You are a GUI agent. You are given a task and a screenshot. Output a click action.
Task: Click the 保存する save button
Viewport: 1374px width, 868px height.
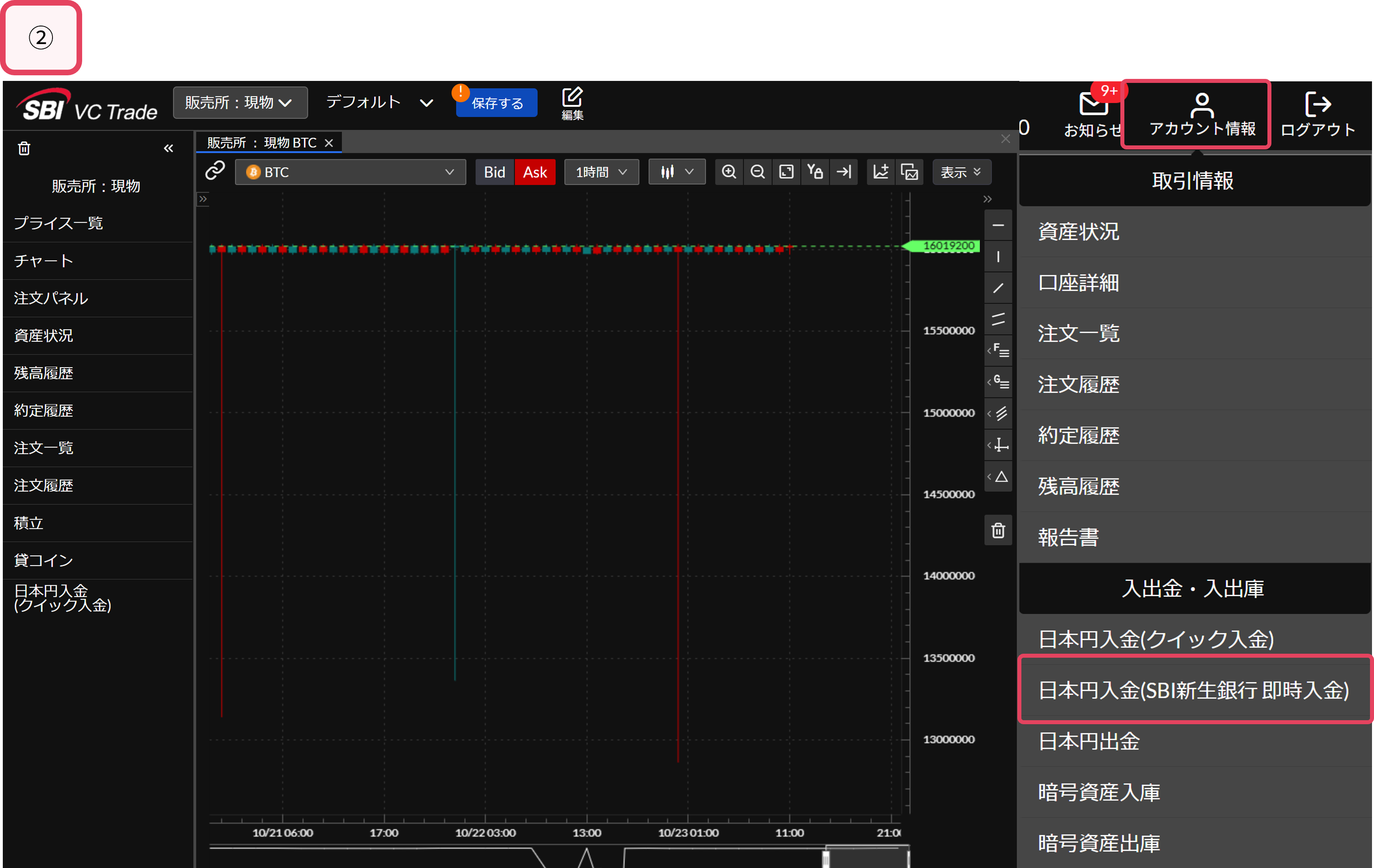496,103
